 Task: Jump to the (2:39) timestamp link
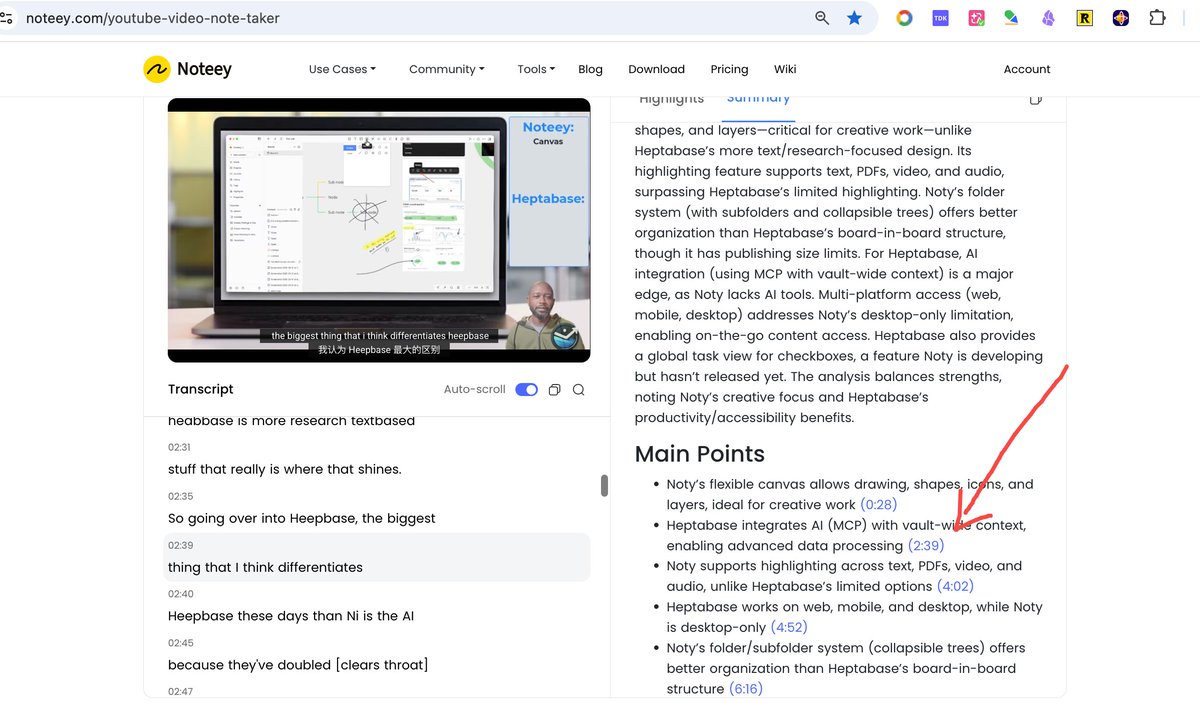coord(926,546)
